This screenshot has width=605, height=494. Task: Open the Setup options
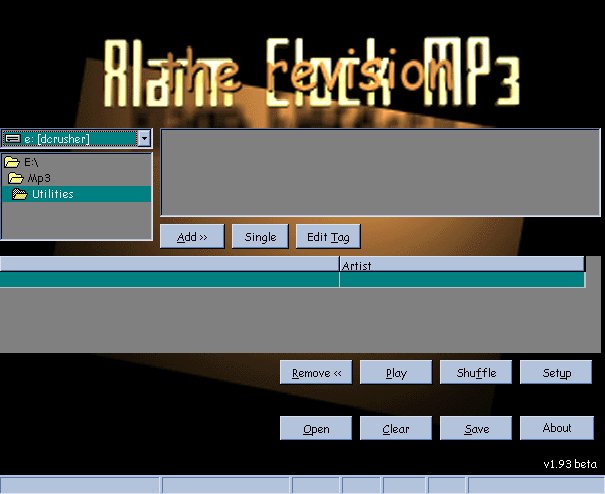coord(556,372)
